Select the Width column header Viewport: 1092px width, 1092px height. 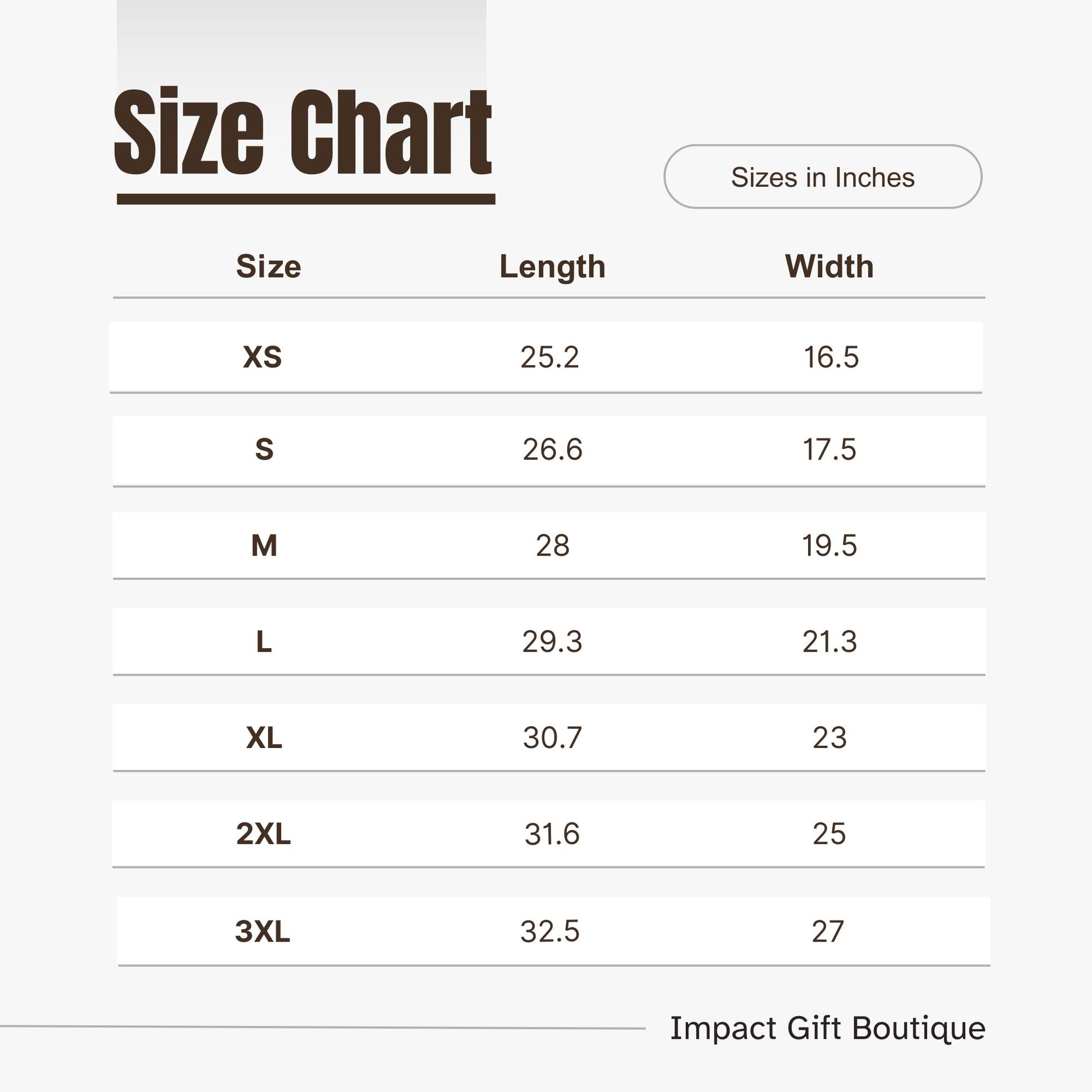[829, 266]
